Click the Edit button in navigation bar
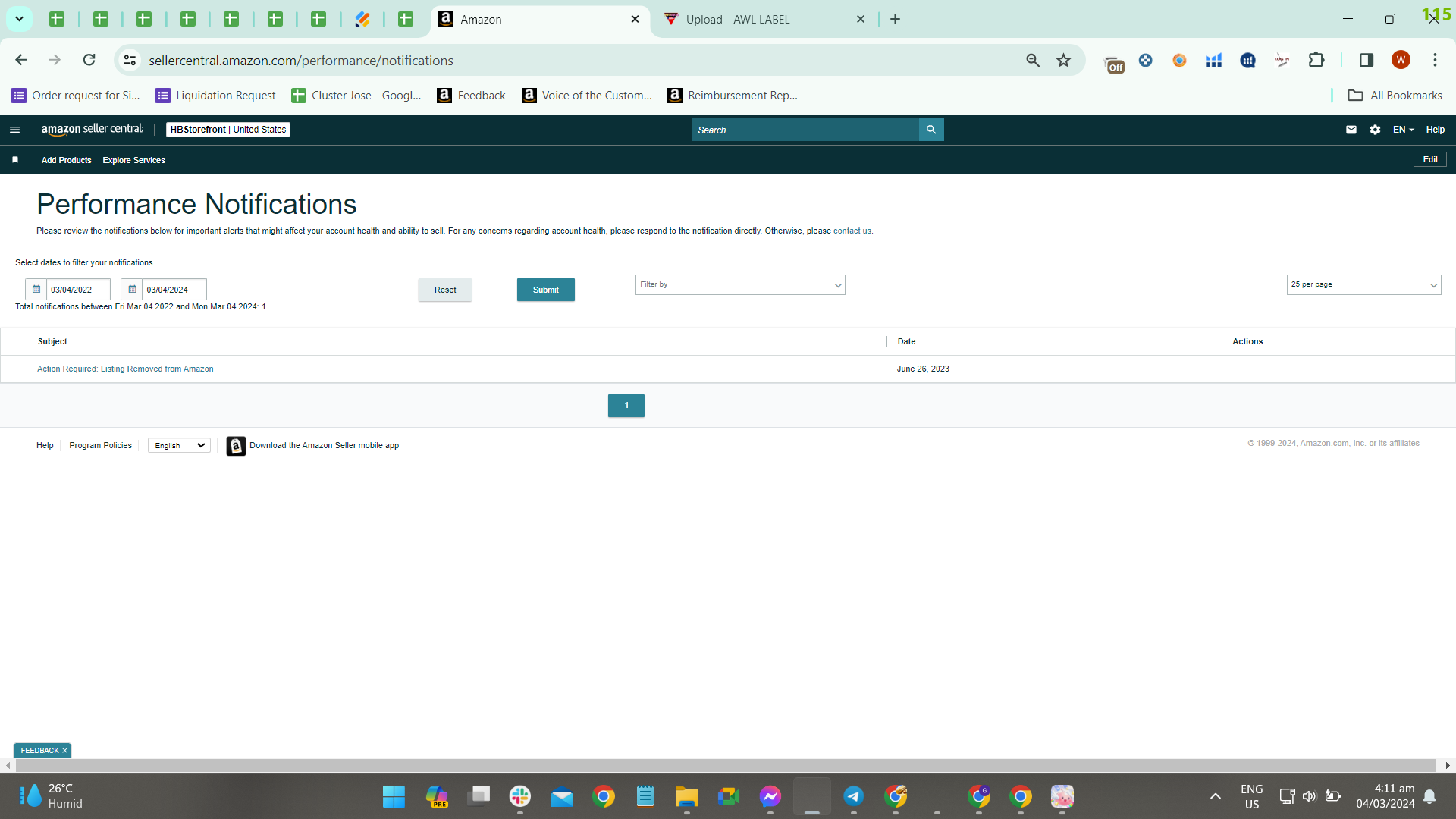 coord(1430,159)
